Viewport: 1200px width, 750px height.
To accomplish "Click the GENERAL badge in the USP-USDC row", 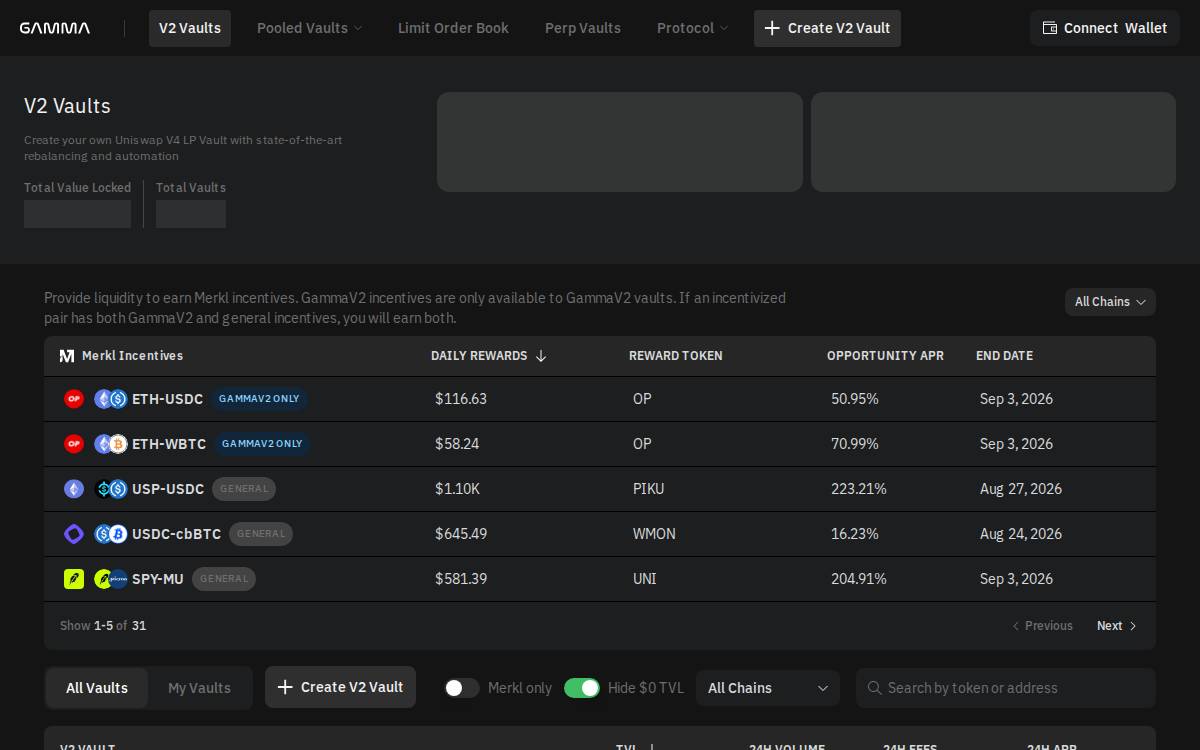I will click(x=244, y=489).
